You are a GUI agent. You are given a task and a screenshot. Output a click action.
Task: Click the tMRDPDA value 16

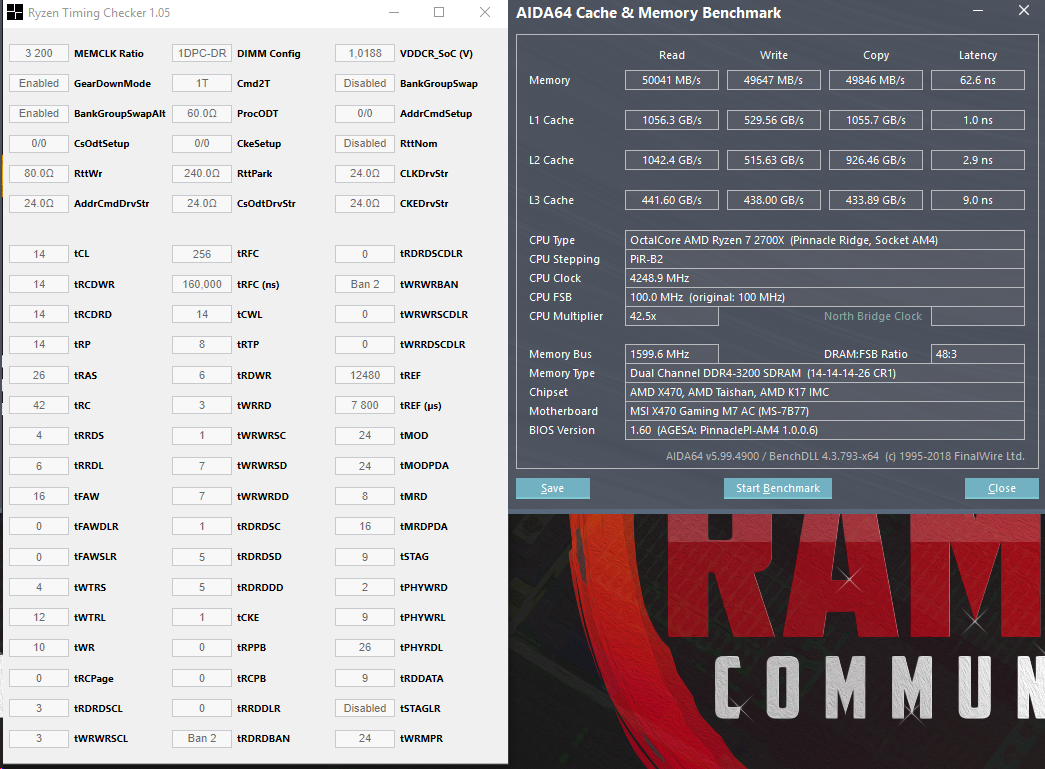pyautogui.click(x=365, y=526)
